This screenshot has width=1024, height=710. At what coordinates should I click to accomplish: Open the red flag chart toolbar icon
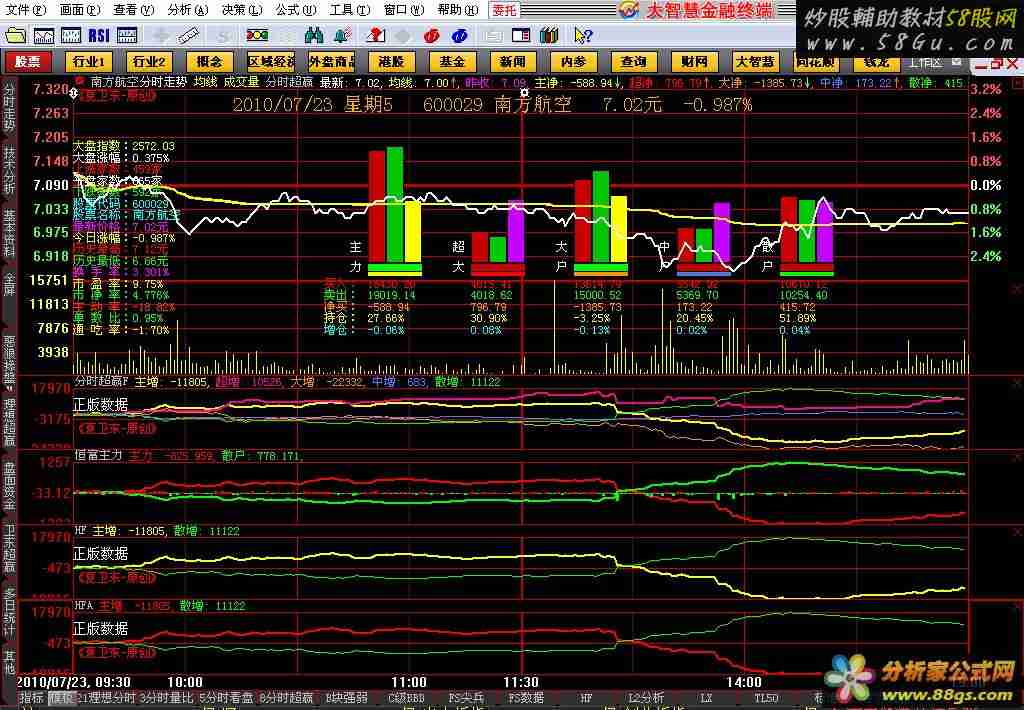376,35
